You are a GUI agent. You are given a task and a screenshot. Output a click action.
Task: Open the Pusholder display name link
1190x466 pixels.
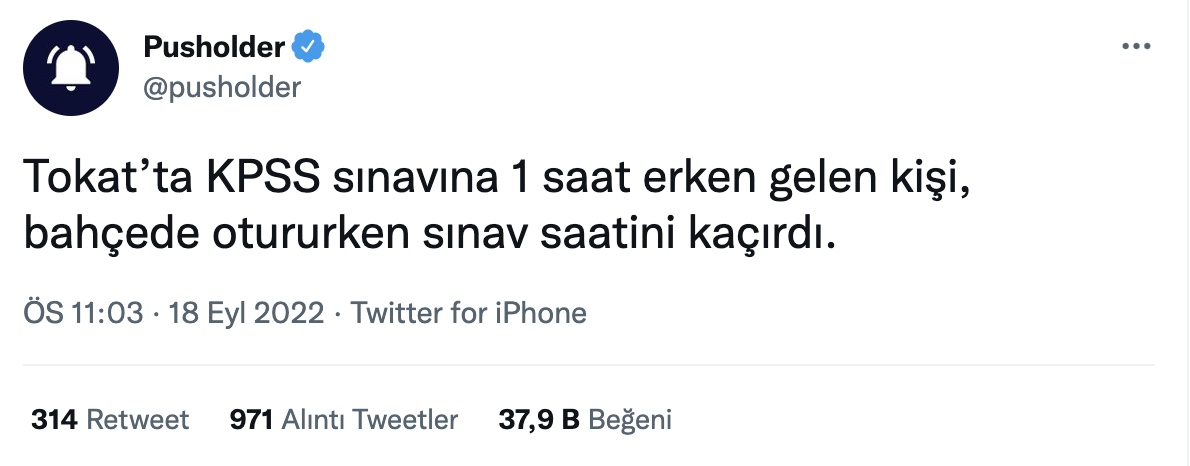tap(214, 47)
